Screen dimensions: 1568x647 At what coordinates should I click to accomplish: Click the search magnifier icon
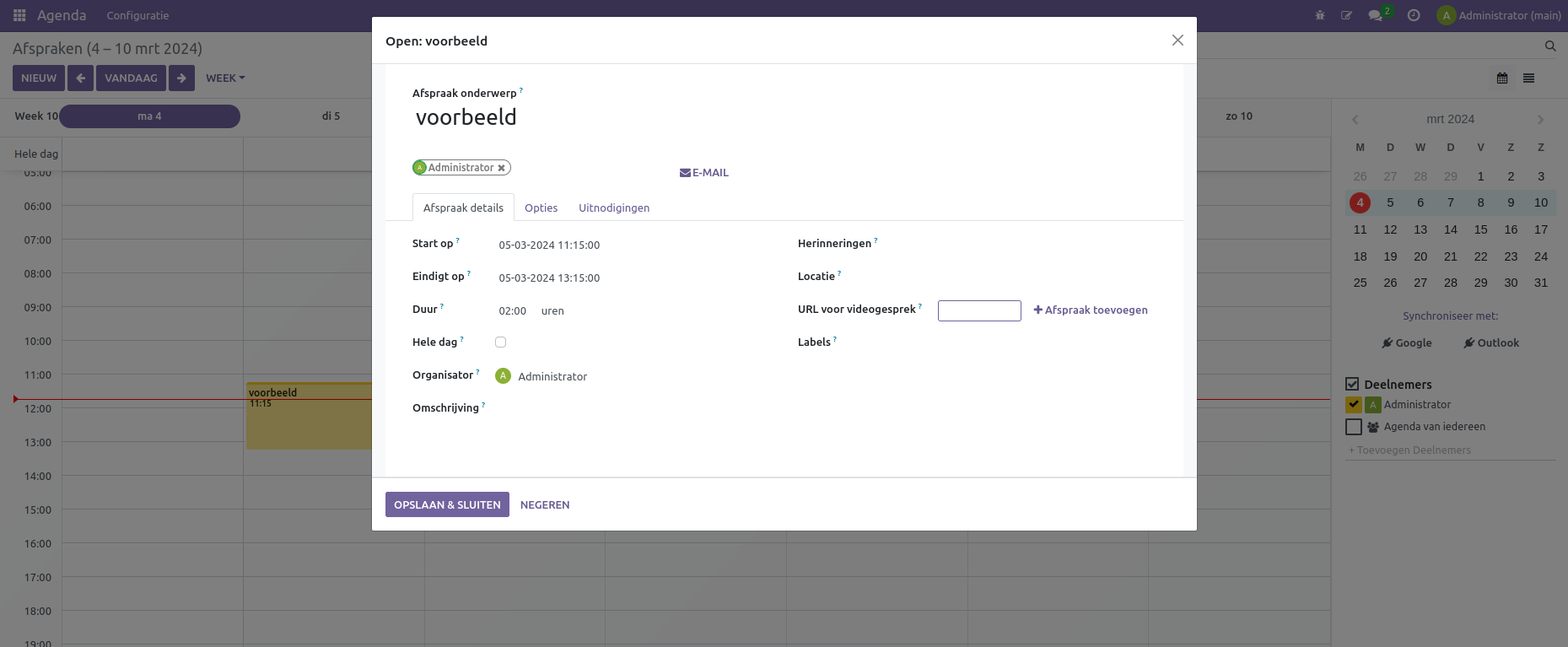[x=1550, y=46]
